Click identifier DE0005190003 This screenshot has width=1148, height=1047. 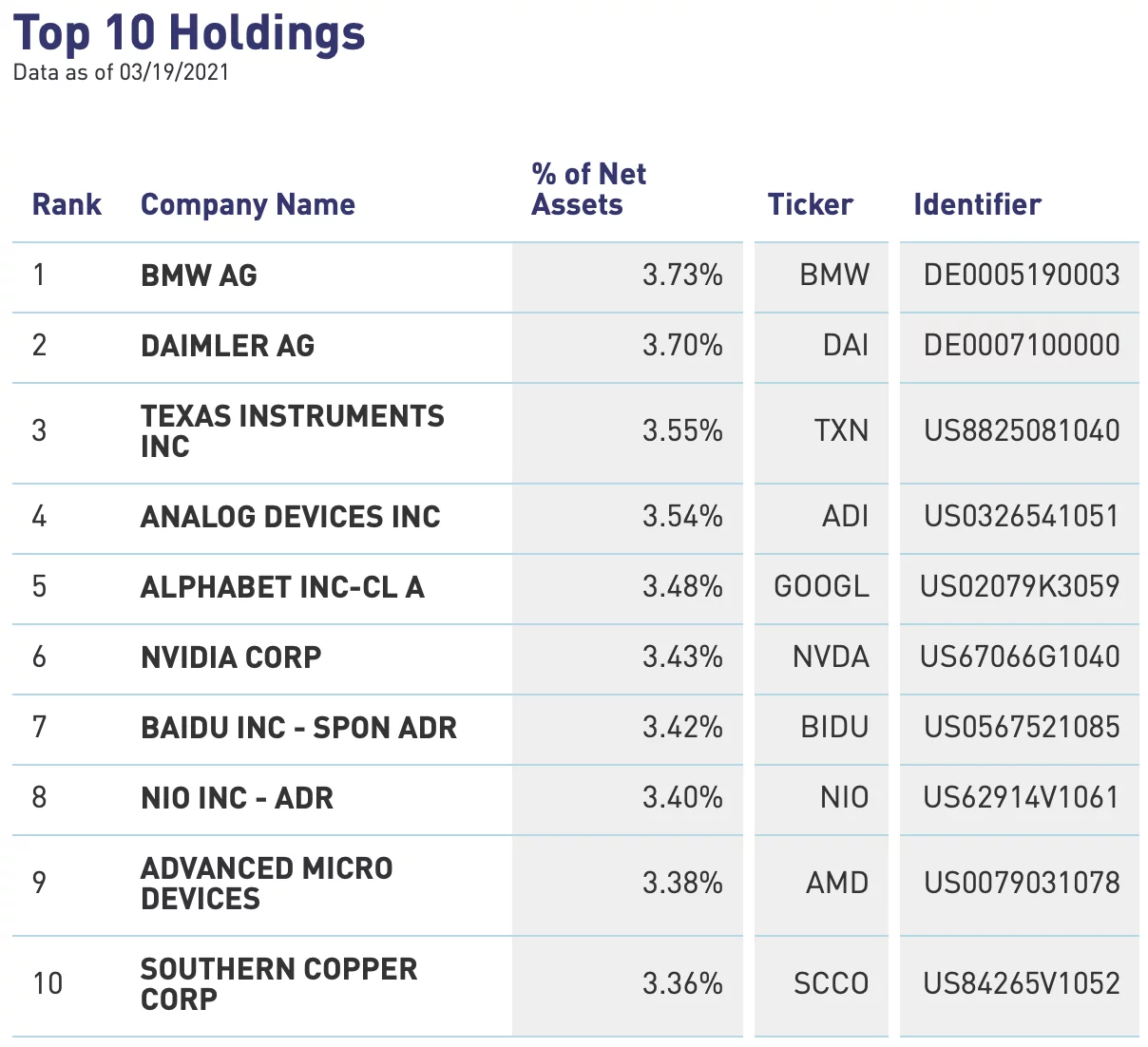click(x=1022, y=276)
